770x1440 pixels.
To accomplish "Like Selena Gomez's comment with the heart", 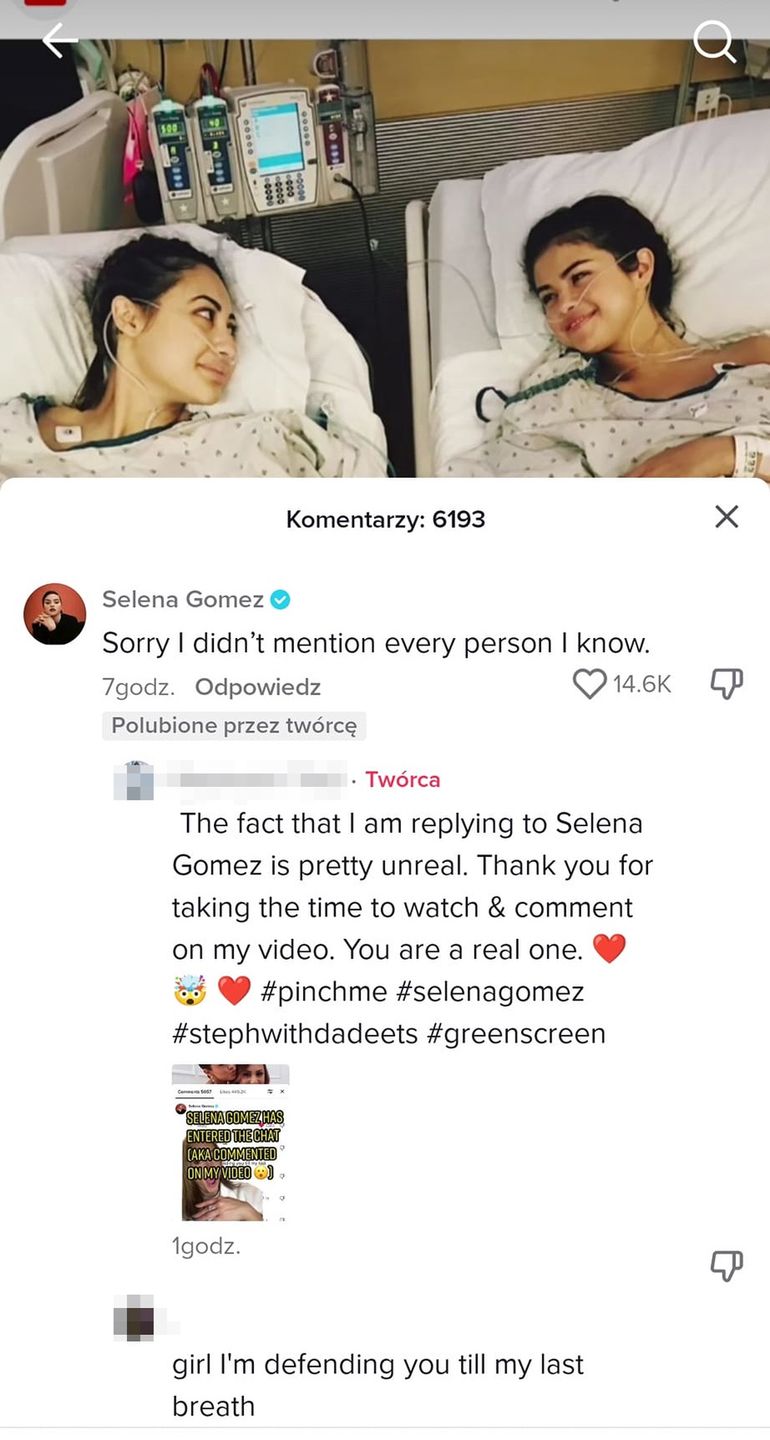I will click(x=590, y=684).
